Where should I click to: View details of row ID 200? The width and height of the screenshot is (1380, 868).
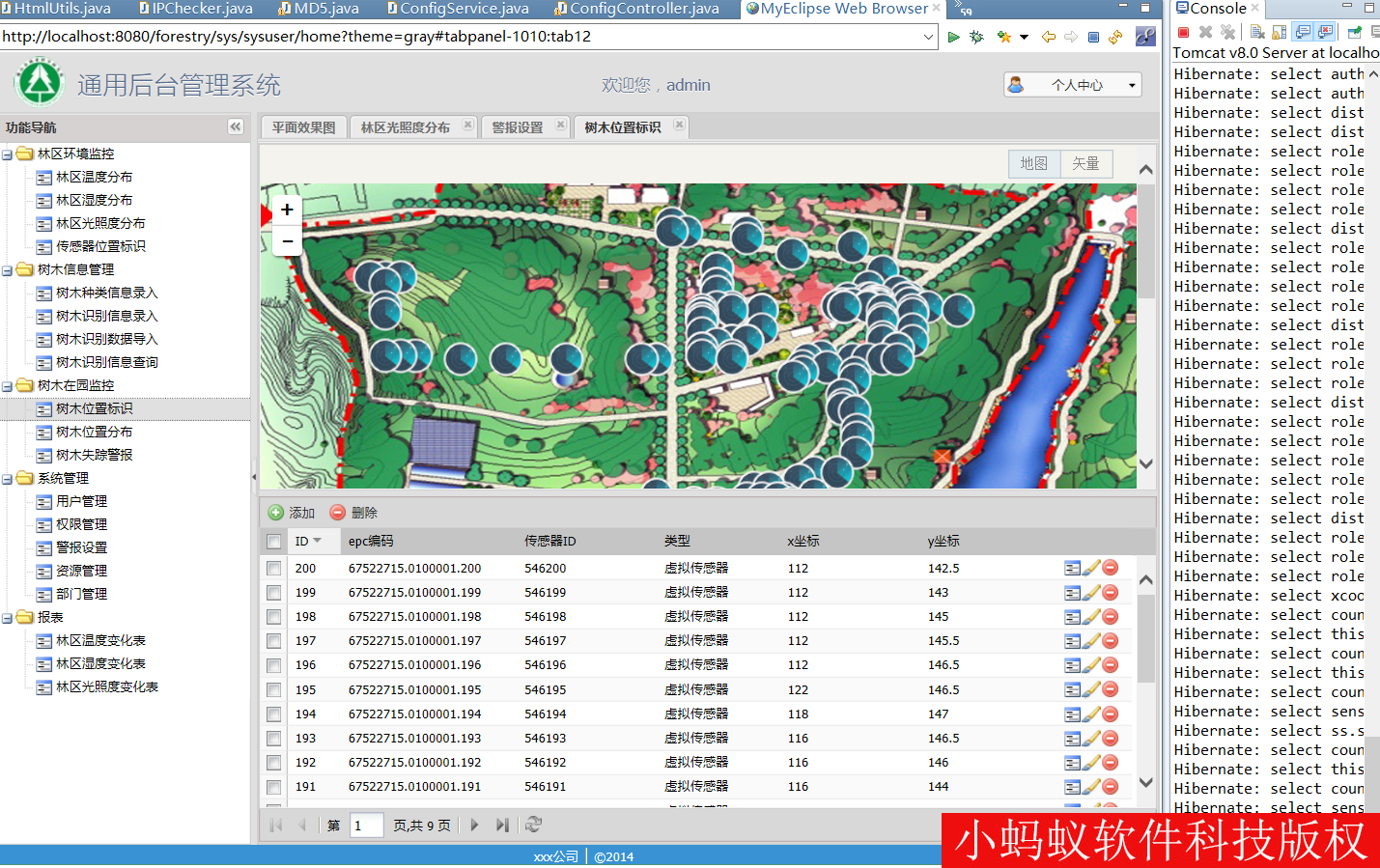1072,568
